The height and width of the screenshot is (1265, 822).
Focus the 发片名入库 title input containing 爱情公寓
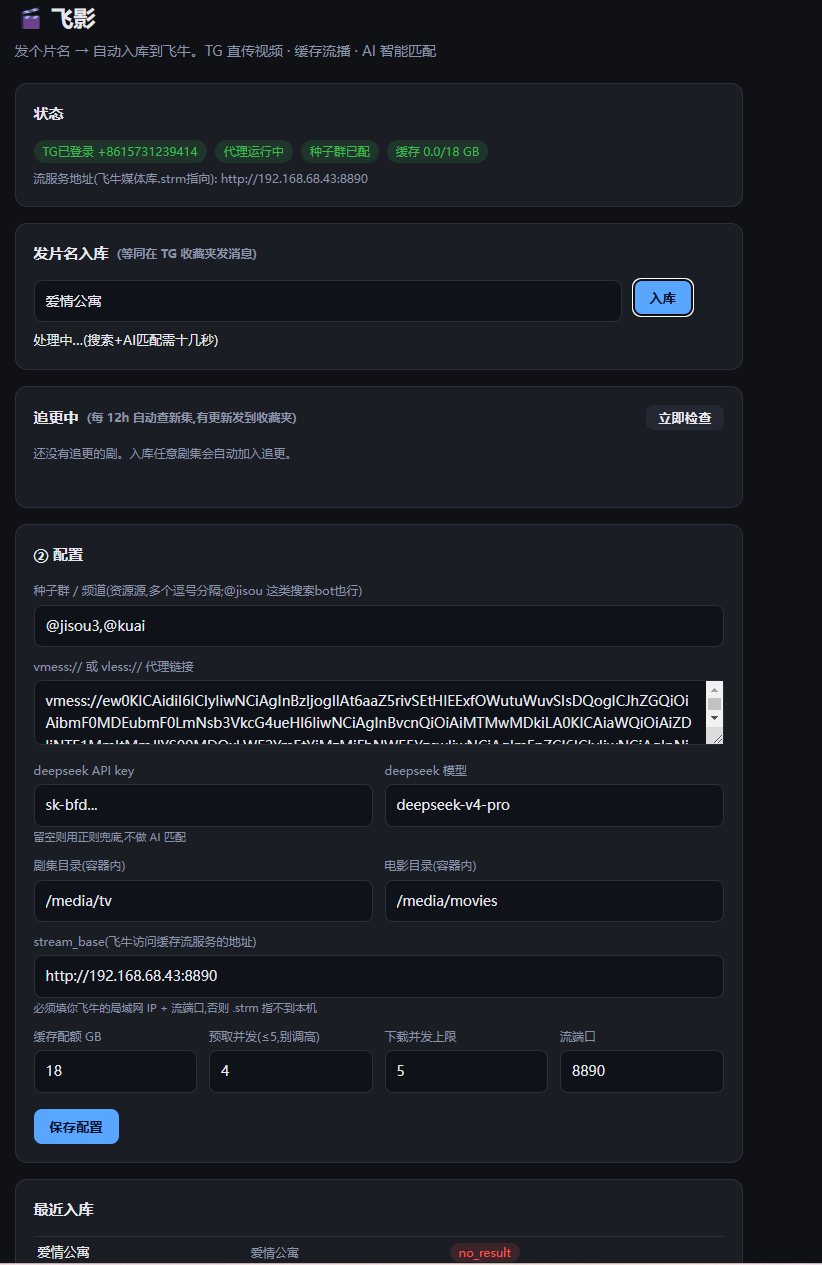coord(328,301)
